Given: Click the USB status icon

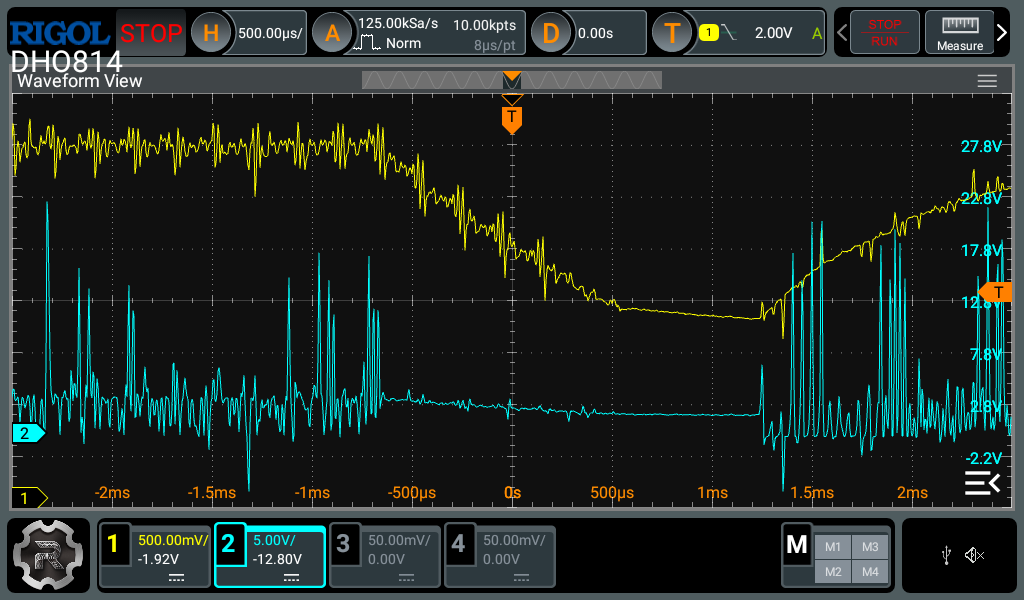Looking at the screenshot, I should [946, 555].
